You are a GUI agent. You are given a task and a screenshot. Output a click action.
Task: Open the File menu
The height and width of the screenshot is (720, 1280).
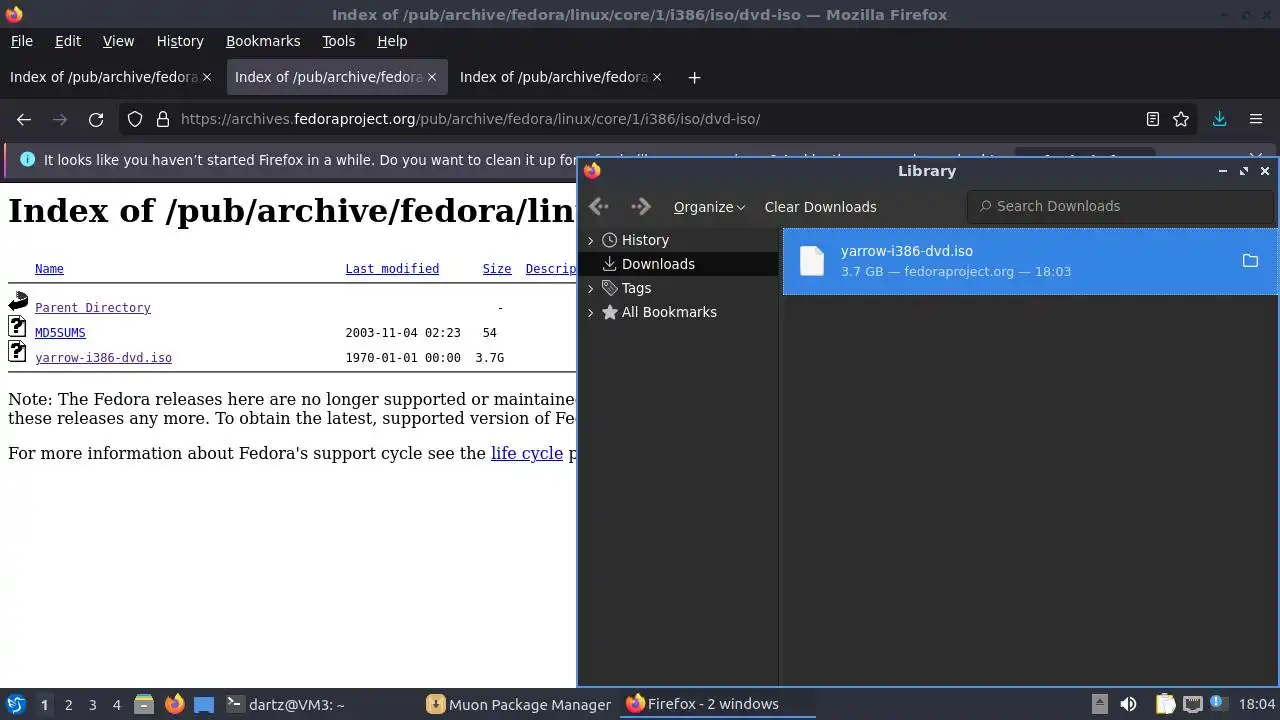pyautogui.click(x=21, y=41)
